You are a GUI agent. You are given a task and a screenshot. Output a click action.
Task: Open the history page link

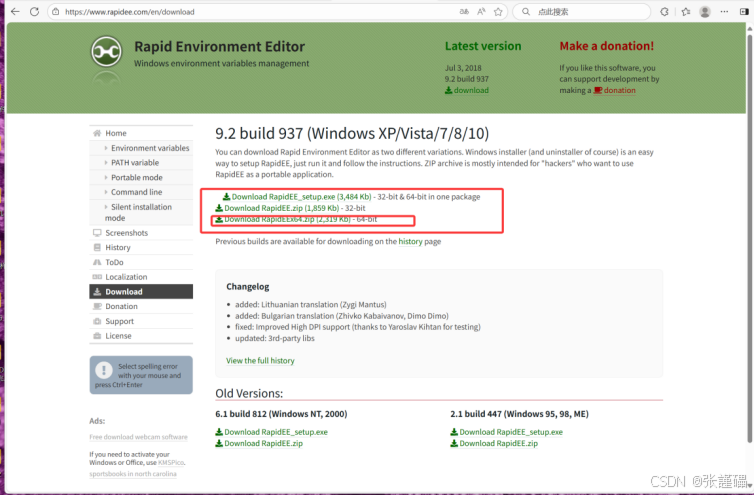click(x=410, y=241)
